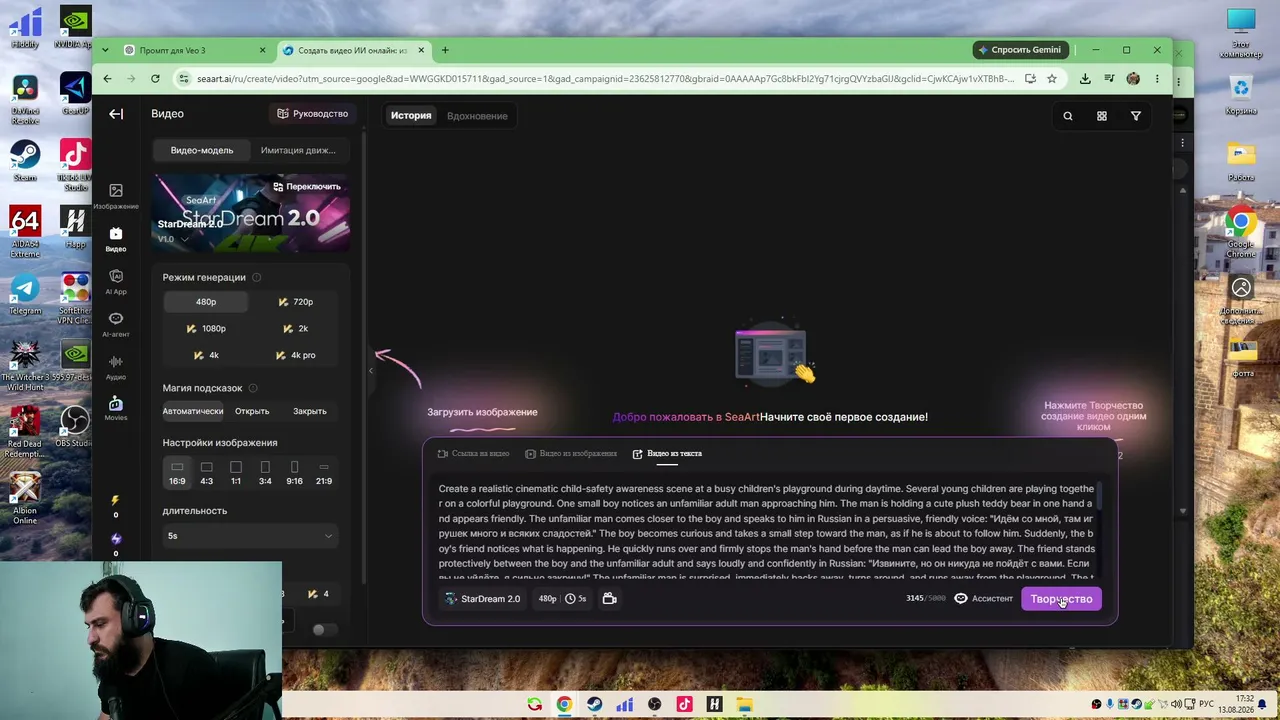Switch to the Видео-модель tab
Image resolution: width=1280 pixels, height=720 pixels.
pyautogui.click(x=202, y=150)
